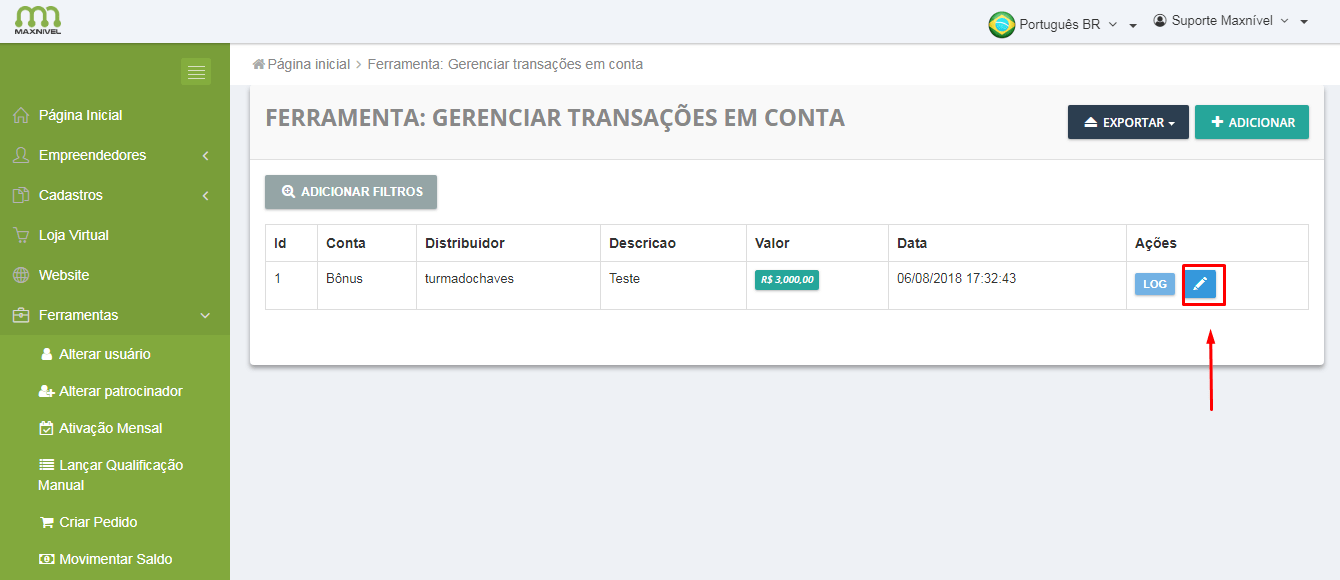
Task: Click the home icon in breadcrumb
Action: point(259,64)
